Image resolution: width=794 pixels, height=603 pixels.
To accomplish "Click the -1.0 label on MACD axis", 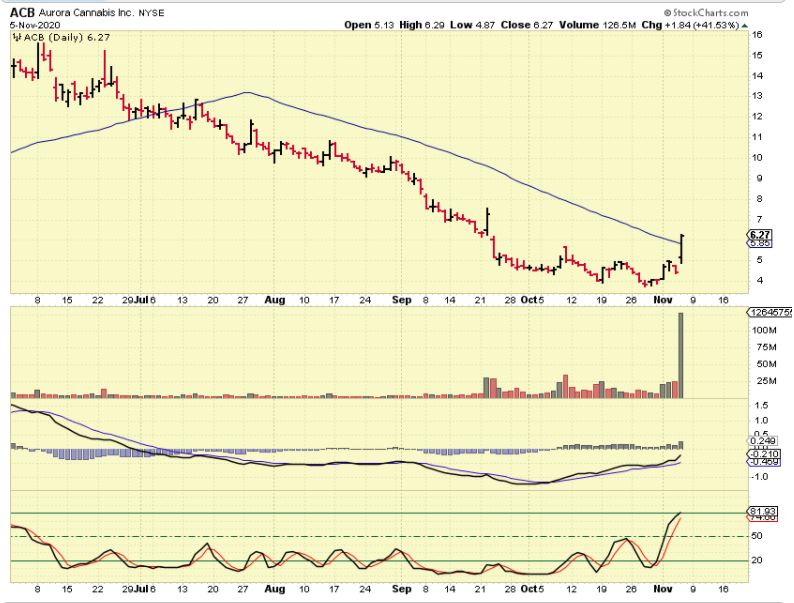I will pos(760,477).
